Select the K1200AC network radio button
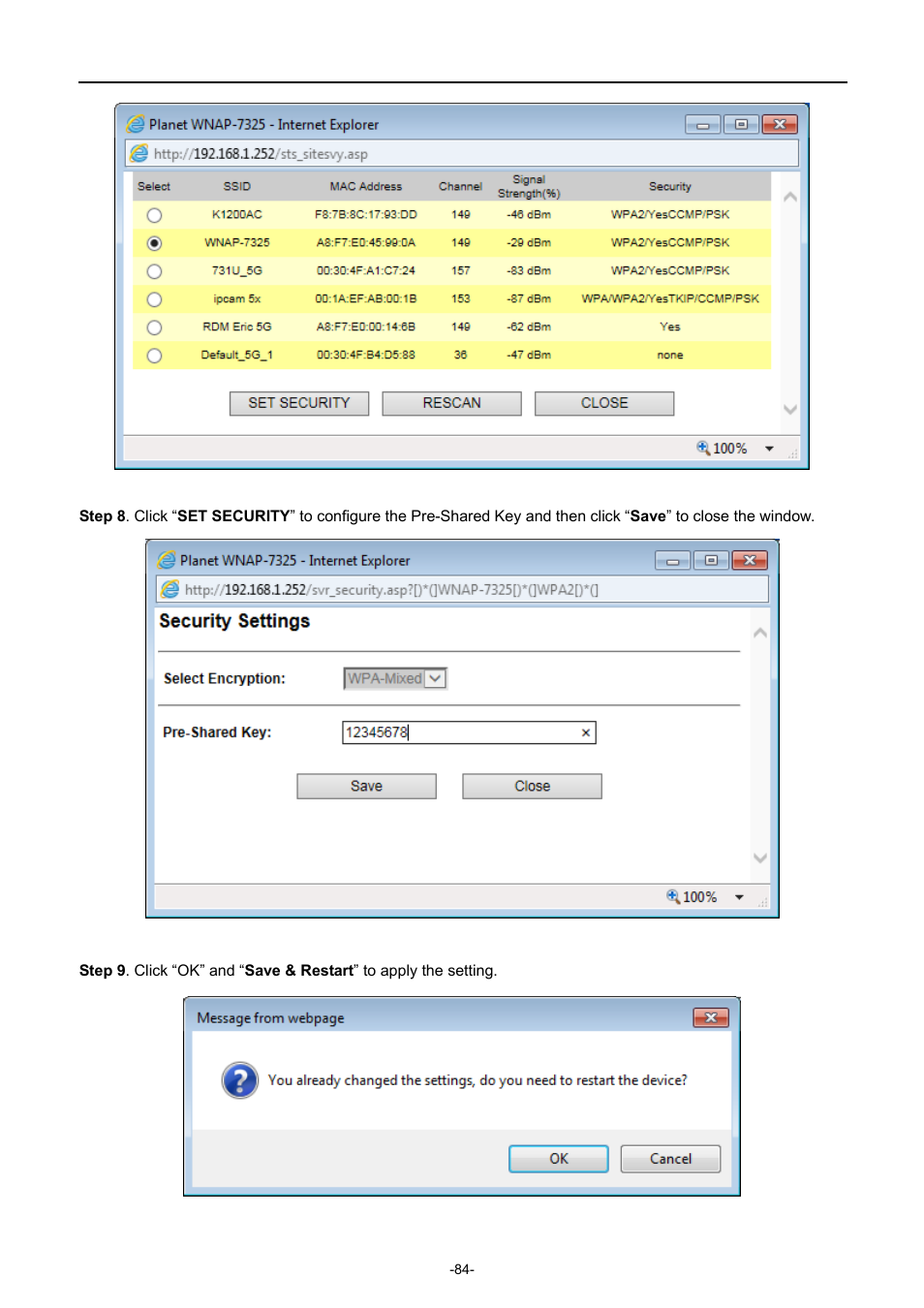The width and height of the screenshot is (924, 1308). [x=154, y=215]
